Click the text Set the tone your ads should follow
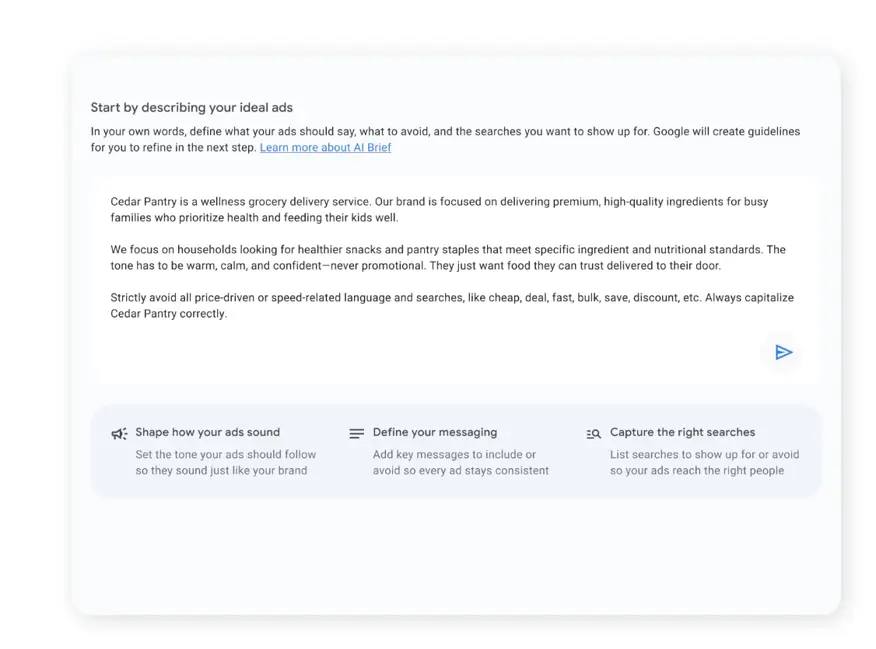This screenshot has height=649, width=876. click(226, 462)
